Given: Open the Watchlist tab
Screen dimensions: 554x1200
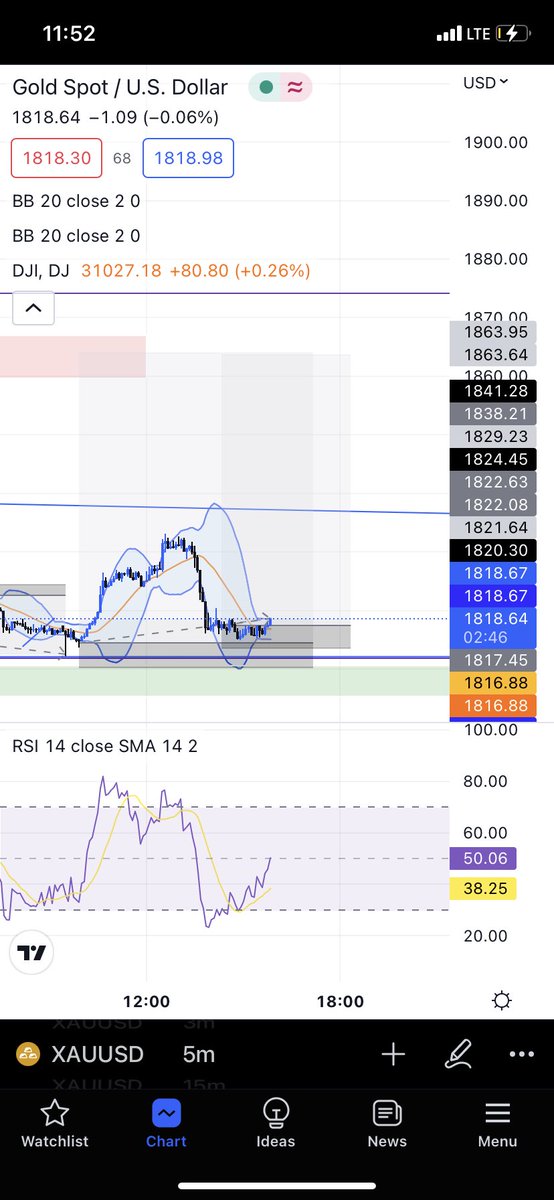Looking at the screenshot, I should pos(55,1124).
